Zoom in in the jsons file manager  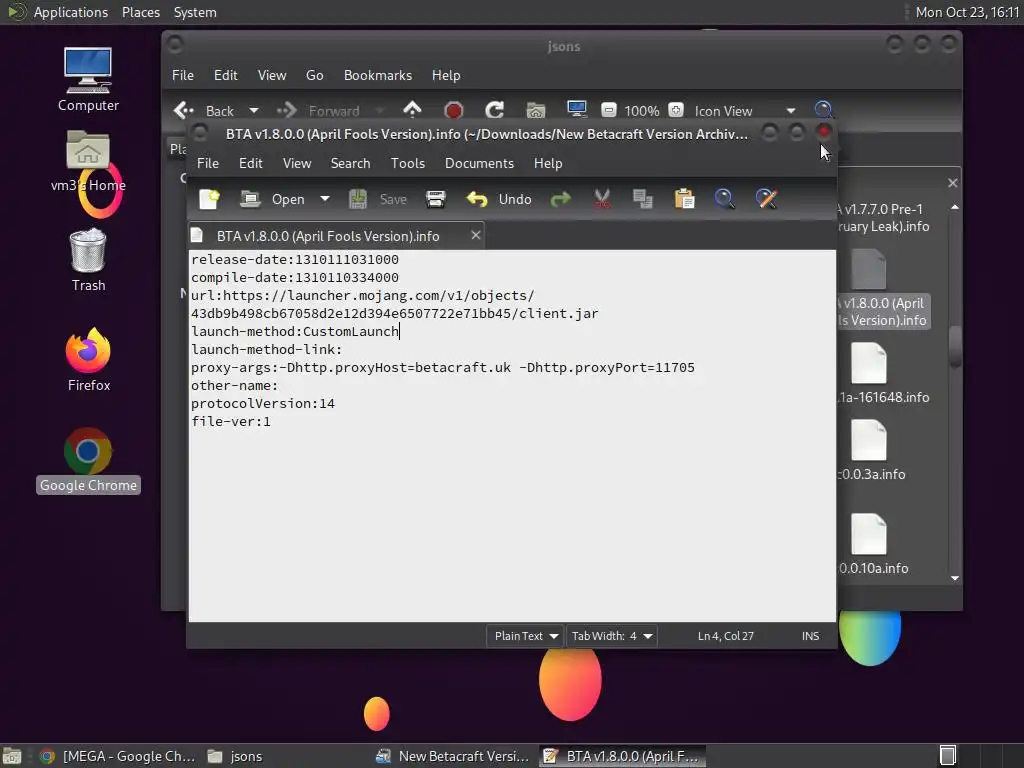(x=676, y=110)
